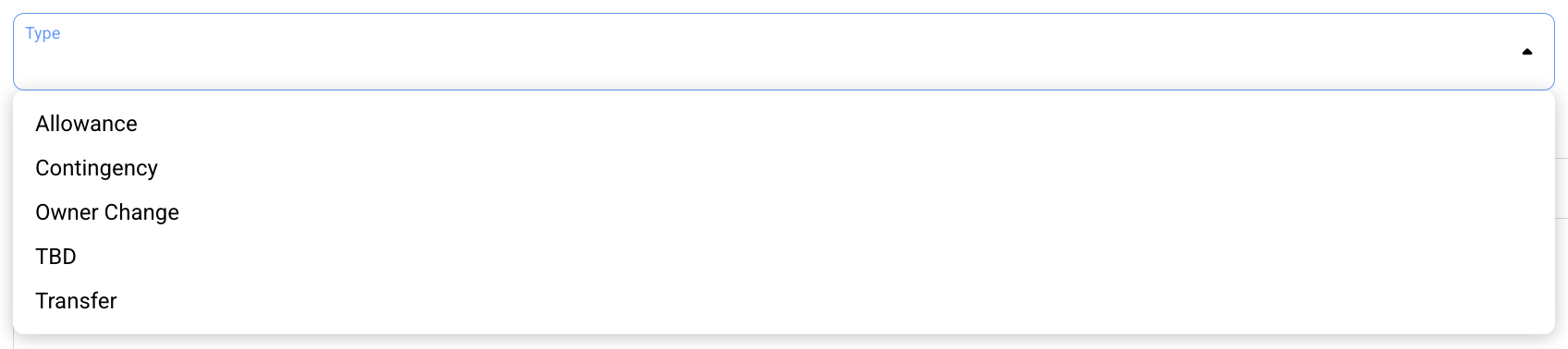Click the first option, Allowance

(784, 124)
